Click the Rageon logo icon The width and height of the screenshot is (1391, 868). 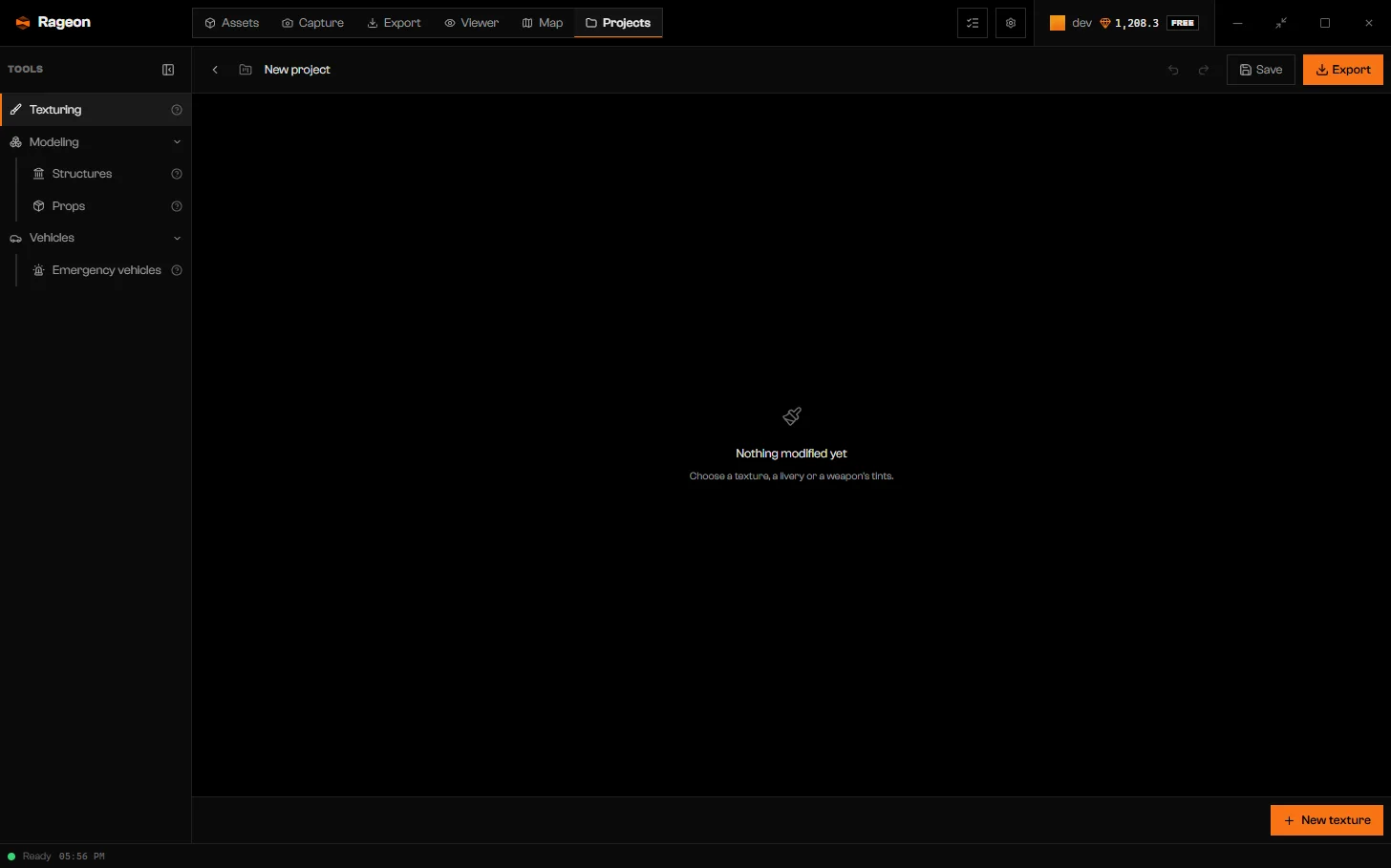(x=23, y=23)
